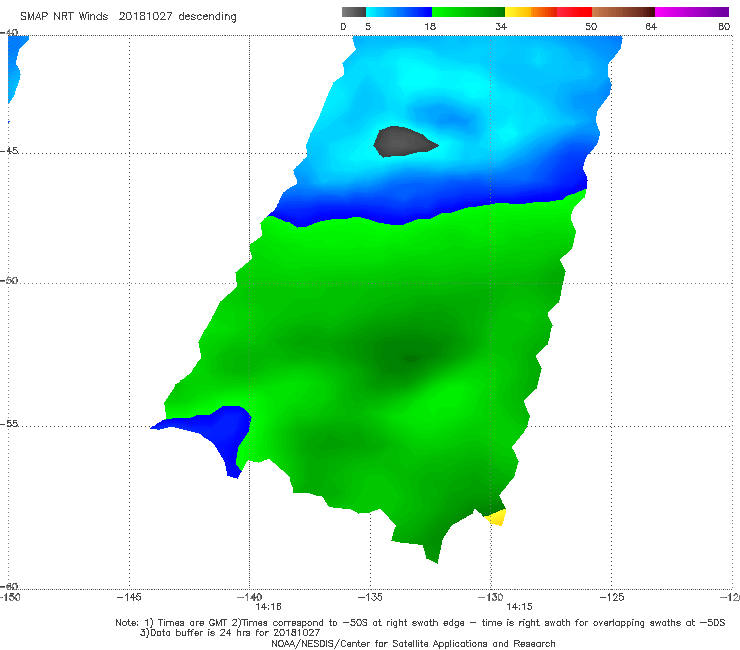Image resolution: width=740 pixels, height=650 pixels.
Task: Select the green color bar segment
Action: coord(468,12)
